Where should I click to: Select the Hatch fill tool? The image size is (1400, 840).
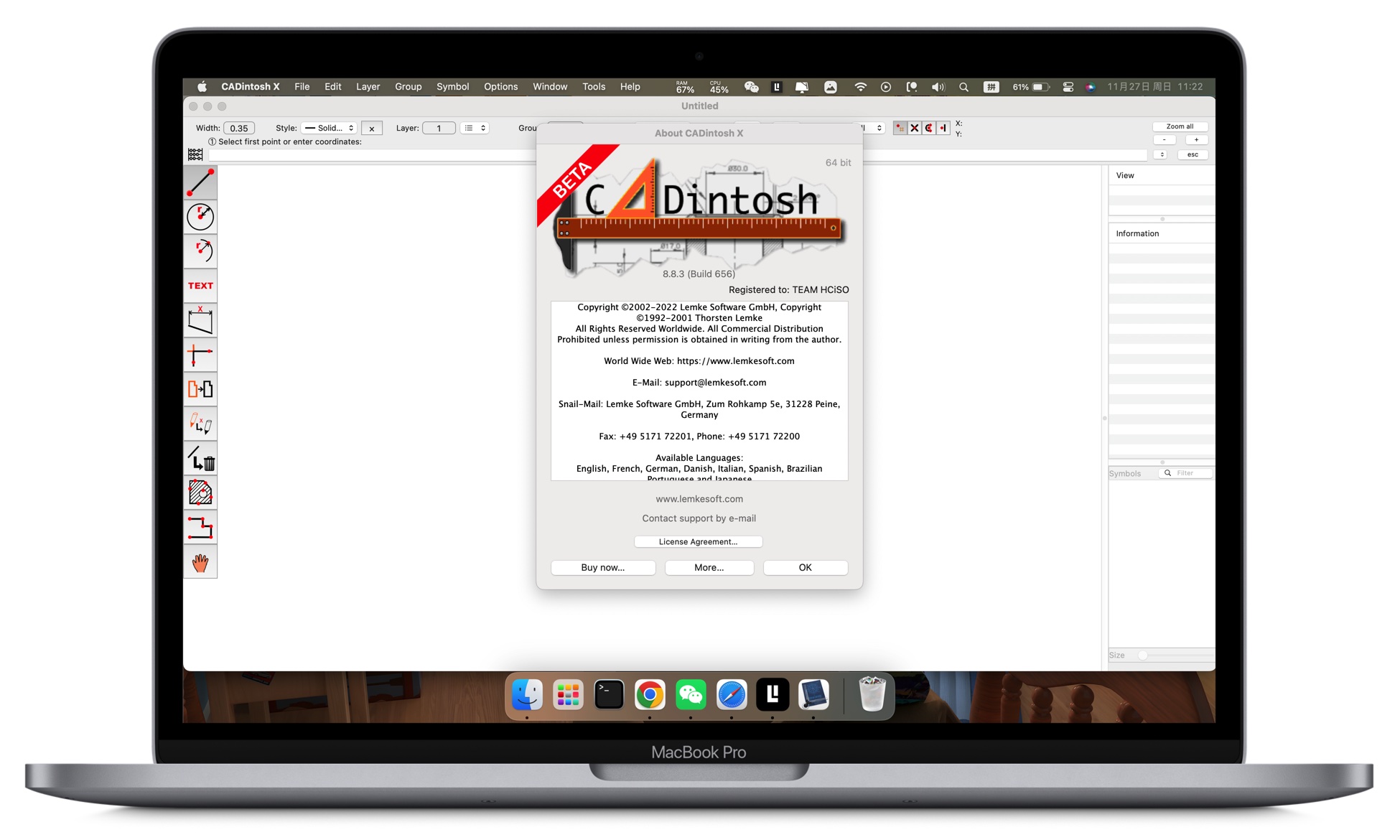point(200,493)
